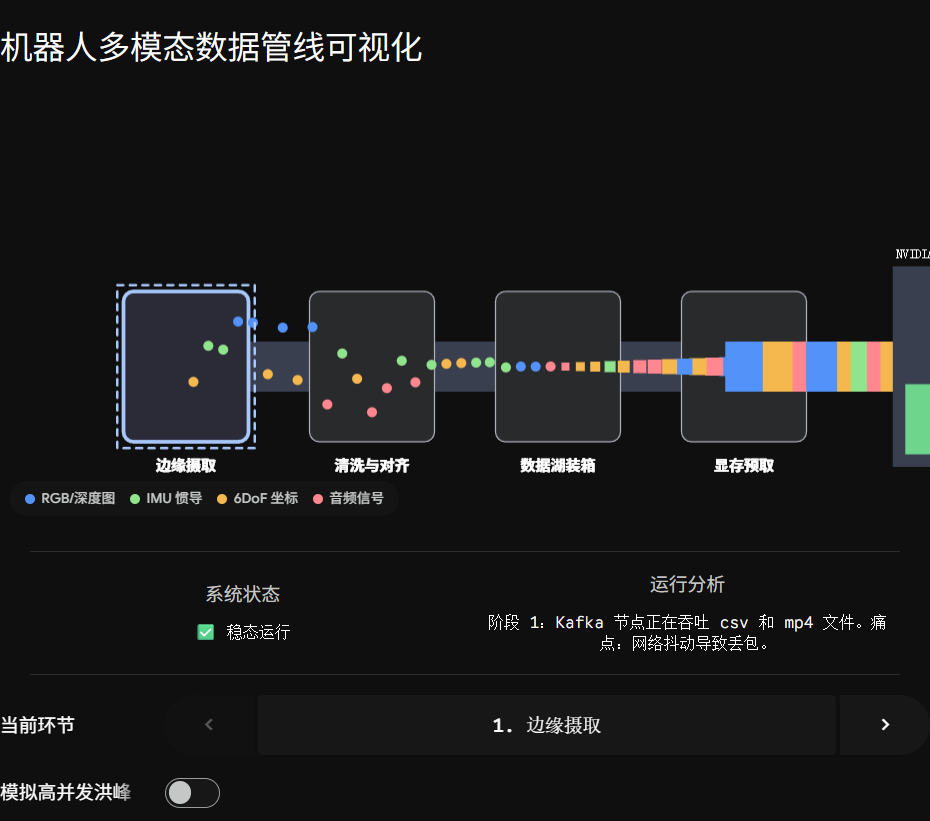Toggle the 模拟高并发洪峰 switch
930x821 pixels.
point(192,793)
